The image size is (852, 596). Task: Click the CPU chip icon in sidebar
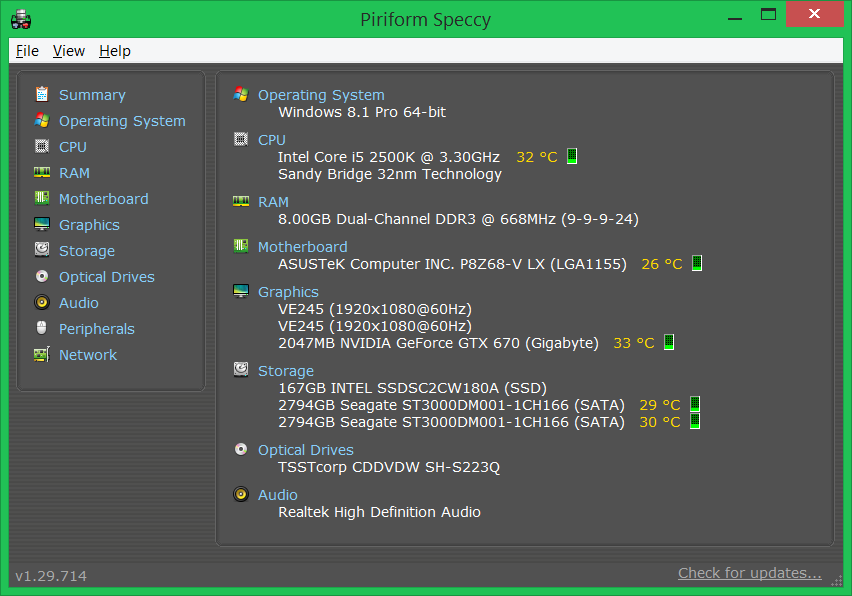coord(42,146)
